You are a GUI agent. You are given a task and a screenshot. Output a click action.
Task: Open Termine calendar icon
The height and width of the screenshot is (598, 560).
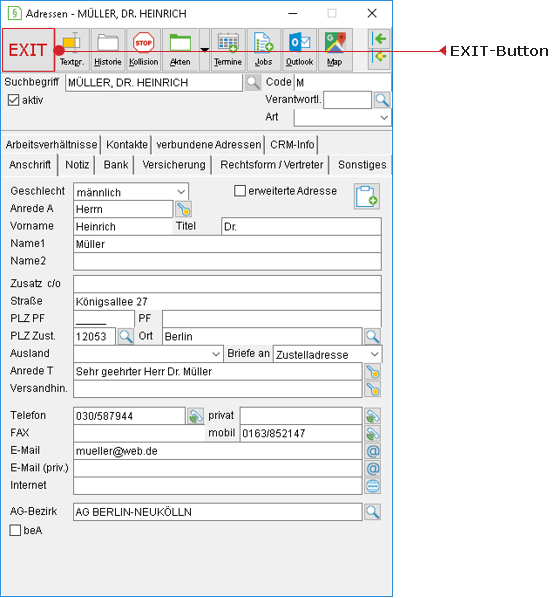pyautogui.click(x=228, y=50)
